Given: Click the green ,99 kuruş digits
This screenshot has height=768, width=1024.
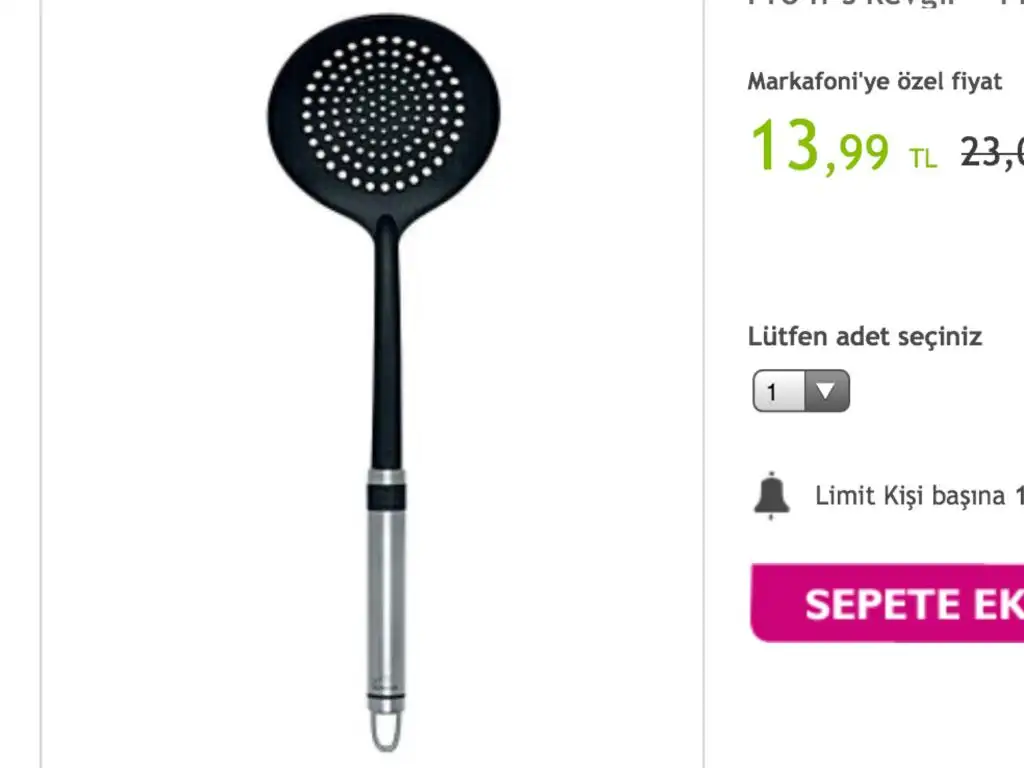Looking at the screenshot, I should coord(856,153).
